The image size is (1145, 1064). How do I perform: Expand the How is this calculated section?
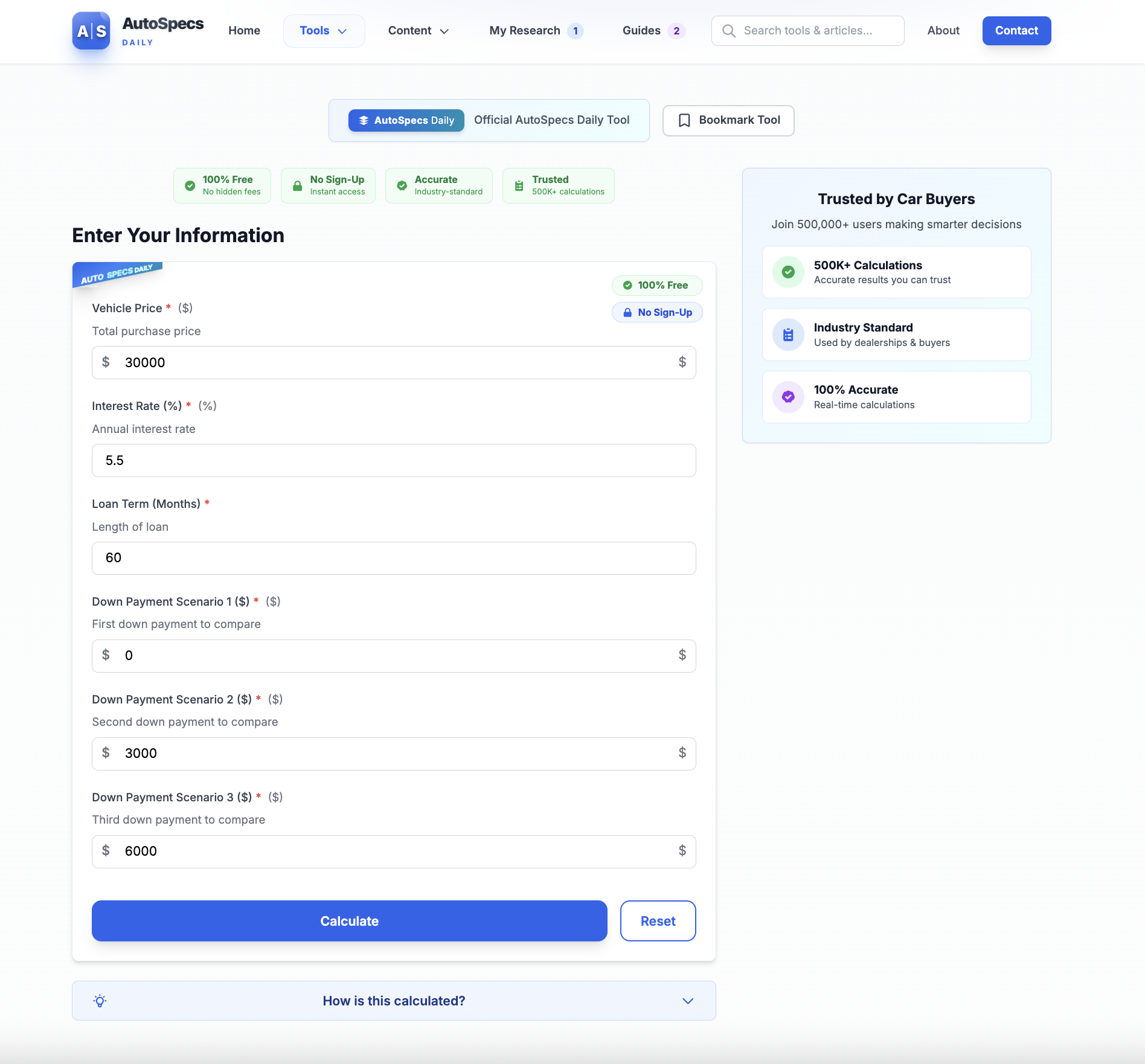(394, 1001)
